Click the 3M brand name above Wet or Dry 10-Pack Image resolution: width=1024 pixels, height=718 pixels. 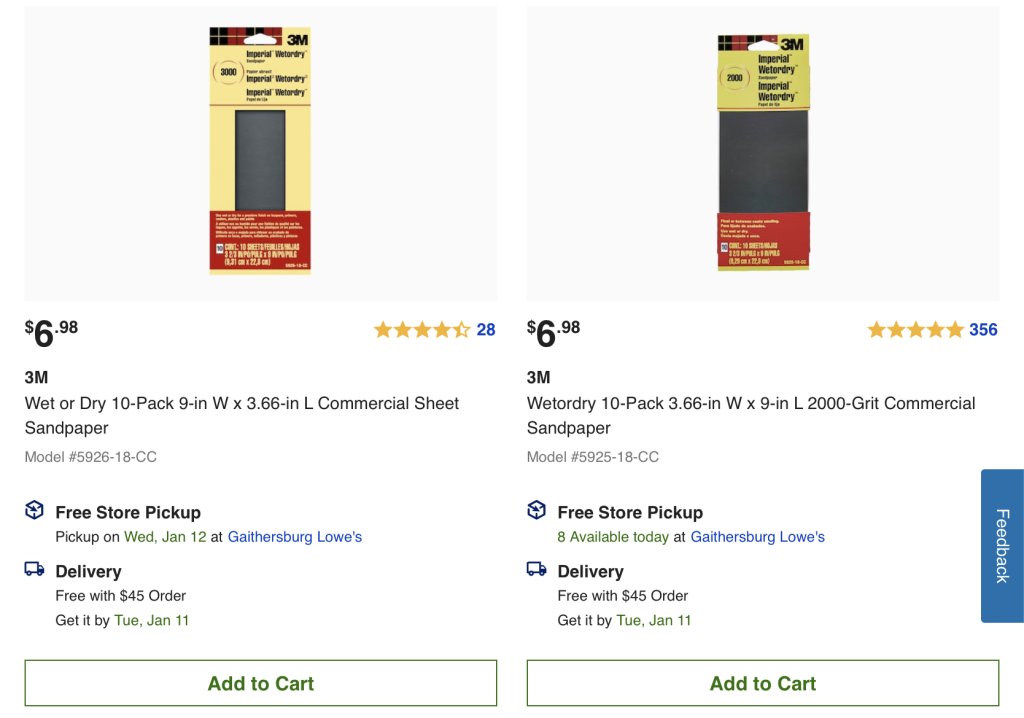coord(37,377)
